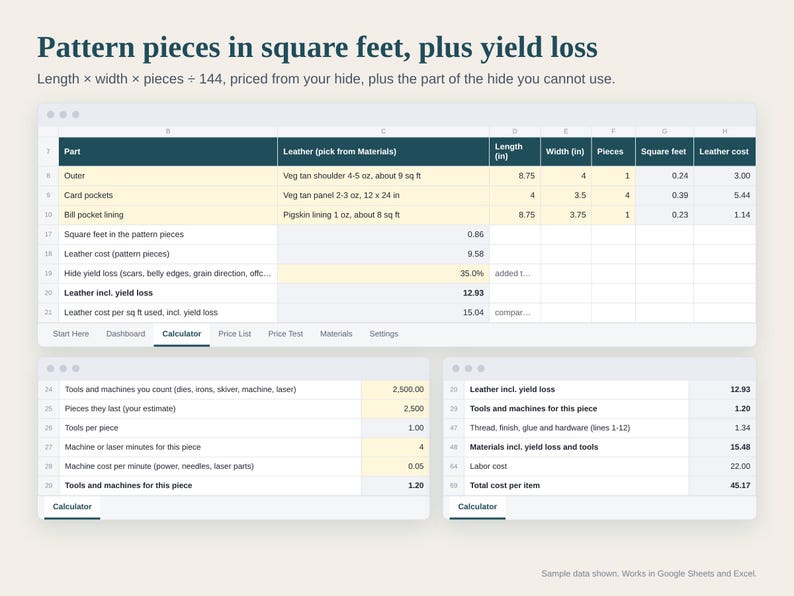Click the Card pockets pieces value 4
794x596 pixels.
613,195
